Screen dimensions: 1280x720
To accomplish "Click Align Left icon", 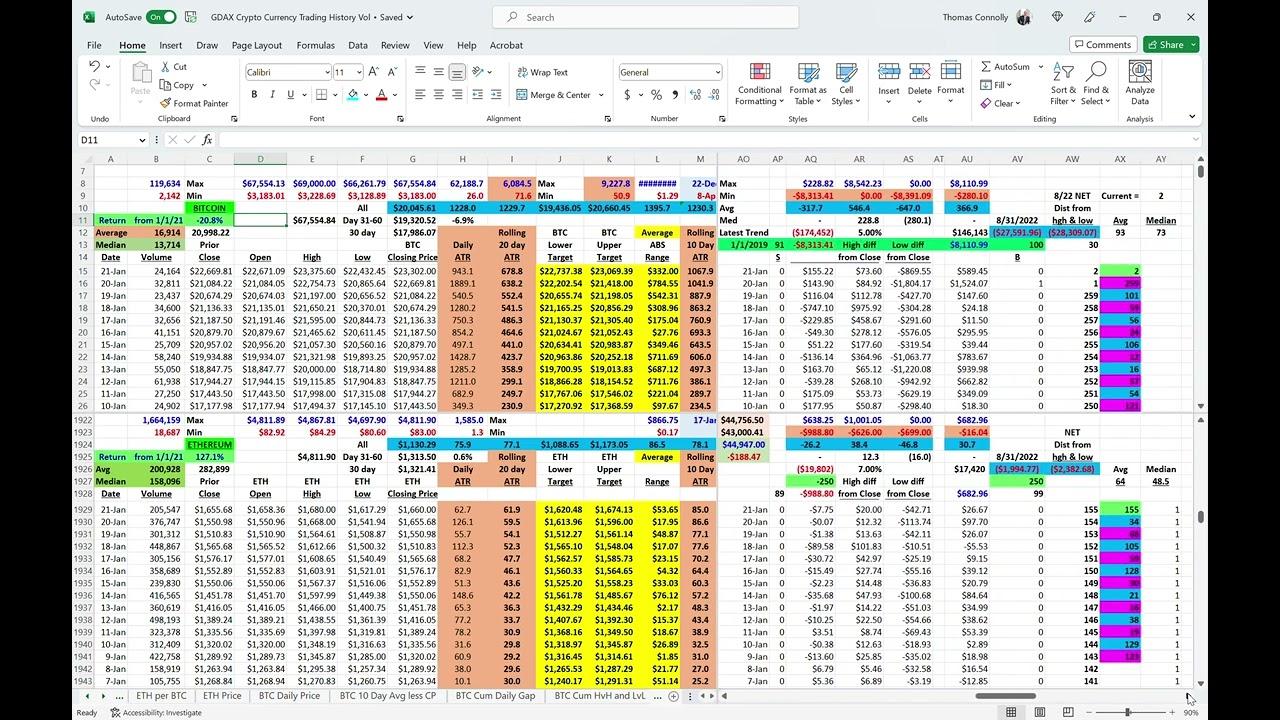I will tap(421, 95).
